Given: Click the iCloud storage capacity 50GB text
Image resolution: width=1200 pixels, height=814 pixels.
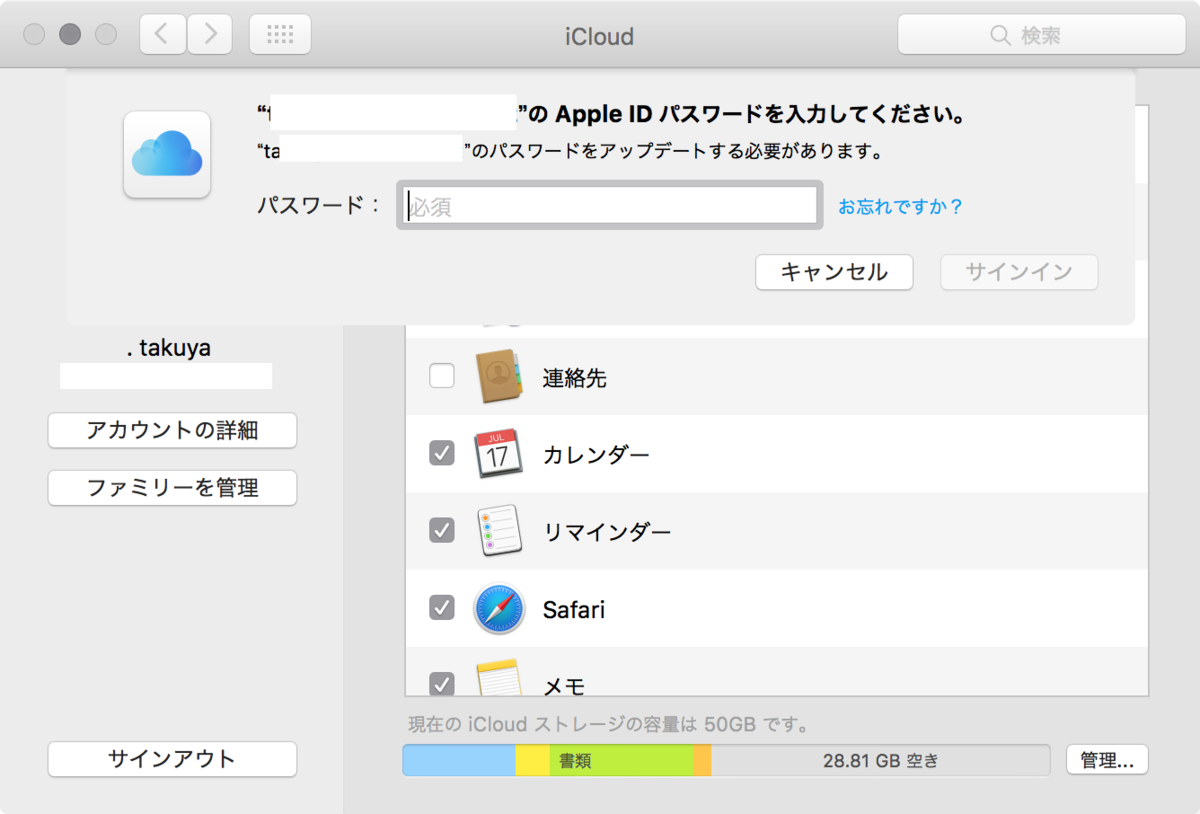Looking at the screenshot, I should click(x=608, y=723).
